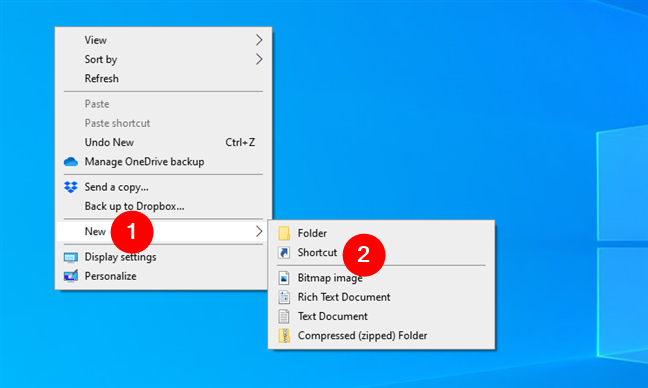
Task: Expand the Sort by submenu arrow
Action: coord(259,59)
